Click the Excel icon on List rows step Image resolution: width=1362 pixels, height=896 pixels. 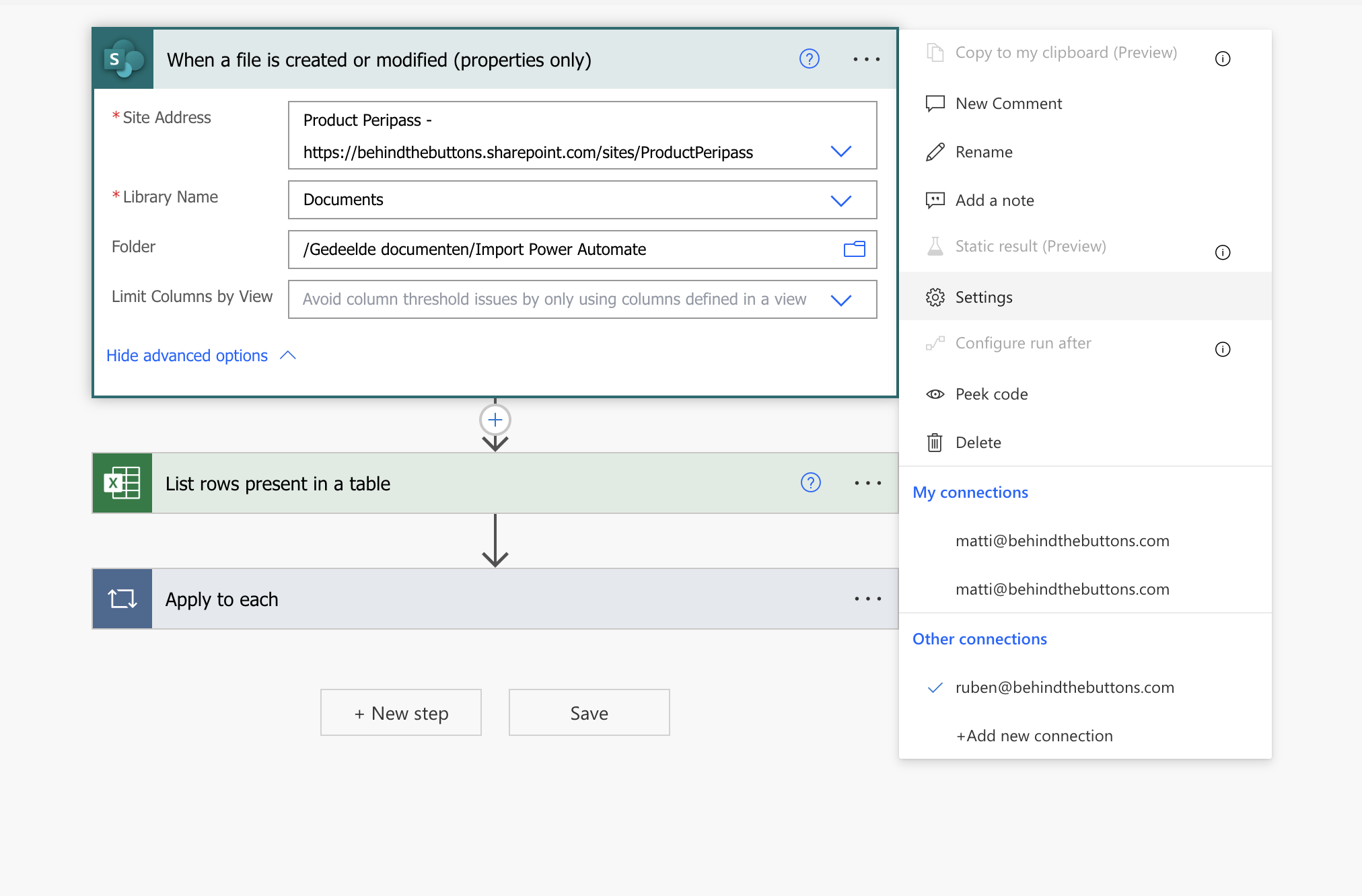point(122,483)
